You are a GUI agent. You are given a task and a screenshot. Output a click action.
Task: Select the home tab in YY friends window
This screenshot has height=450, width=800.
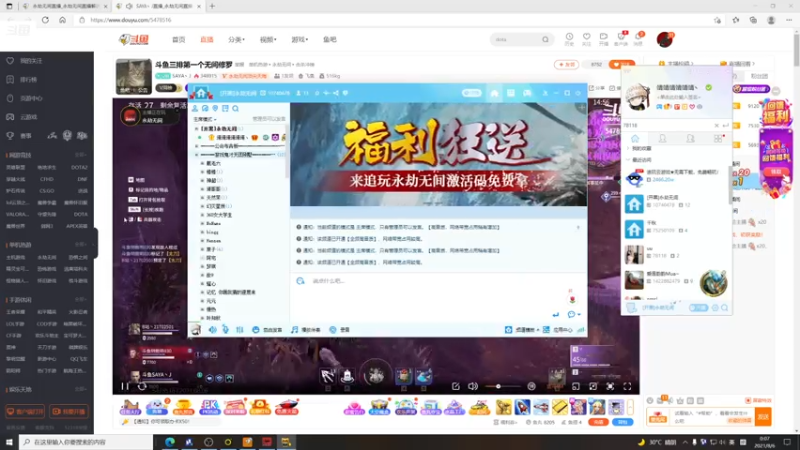[635, 139]
